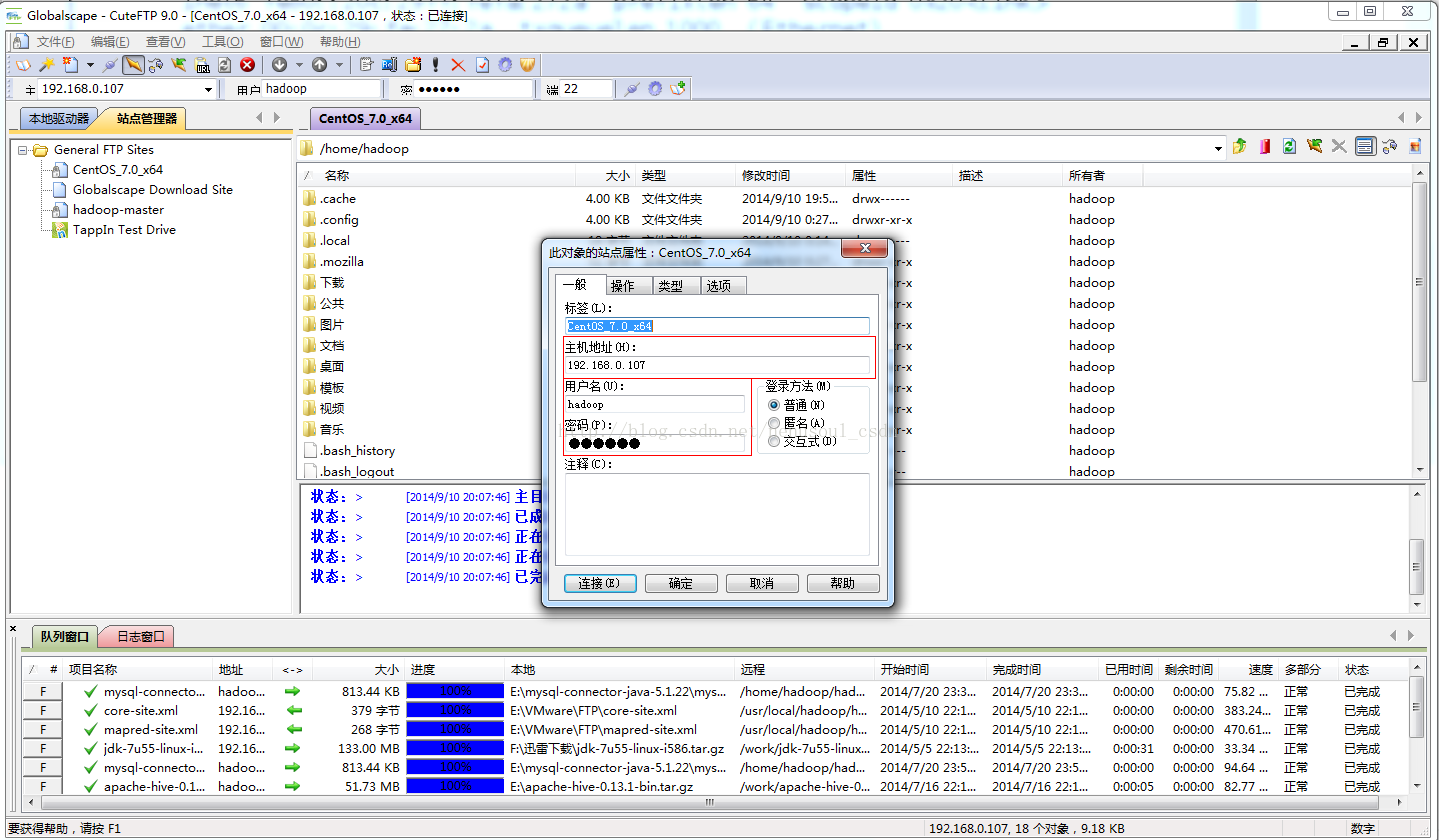Click the red bookmark icon in remote pane toolbar

[x=1265, y=147]
